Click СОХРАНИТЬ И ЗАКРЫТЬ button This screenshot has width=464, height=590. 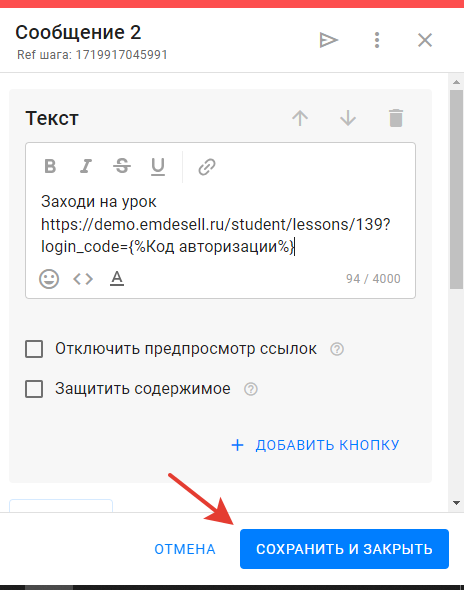tap(344, 549)
